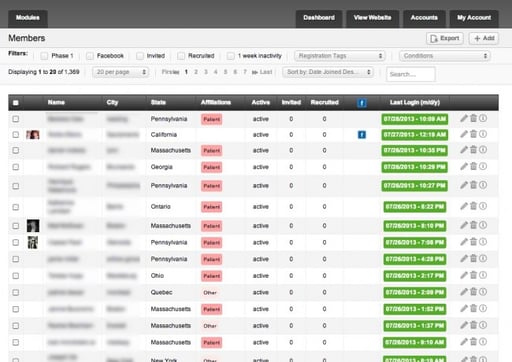Change the 20 per page dropdown
The image size is (512, 362).
click(x=120, y=72)
